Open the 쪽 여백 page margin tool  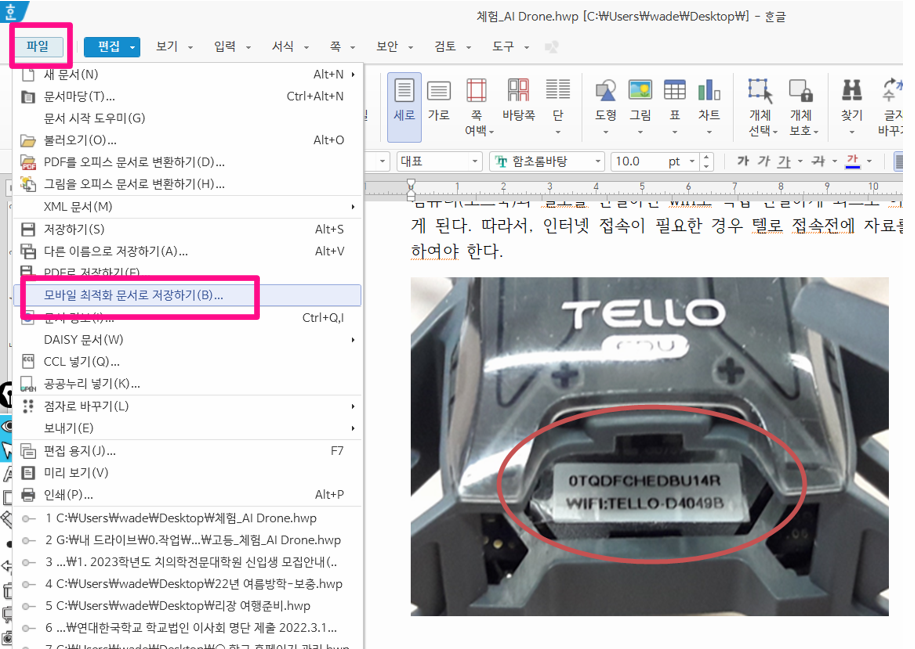pos(477,107)
